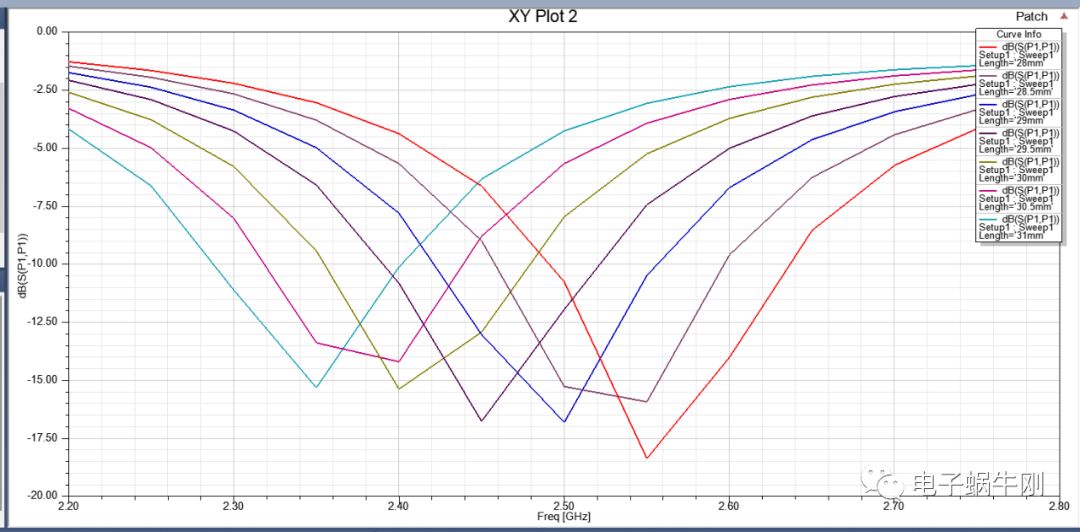Pick the cyan line swatch for Length 31mm
Viewport: 1080px width, 532px height.
click(x=989, y=219)
